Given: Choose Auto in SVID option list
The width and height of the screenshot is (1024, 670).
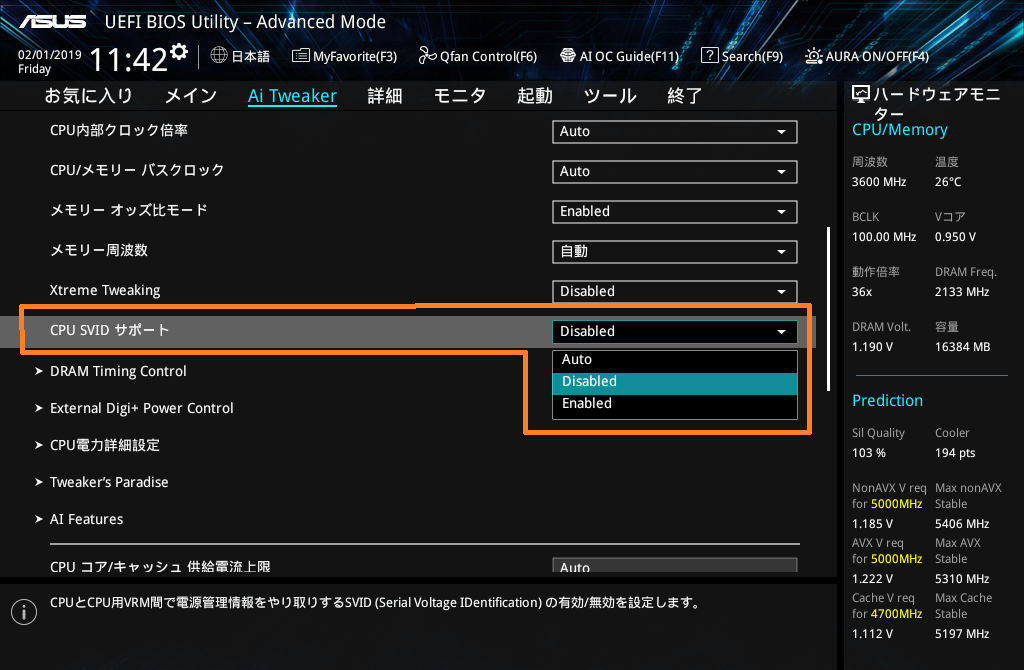Looking at the screenshot, I should (x=675, y=359).
